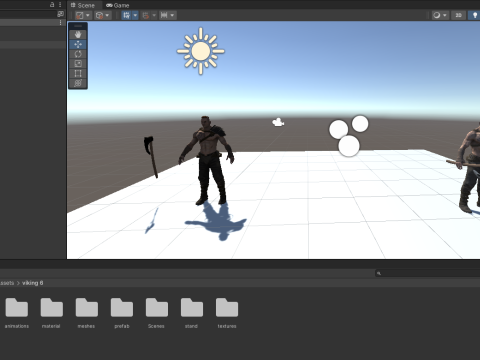The width and height of the screenshot is (480, 360).
Task: Toggle the handle rotation (global/local) button
Action: 99,15
